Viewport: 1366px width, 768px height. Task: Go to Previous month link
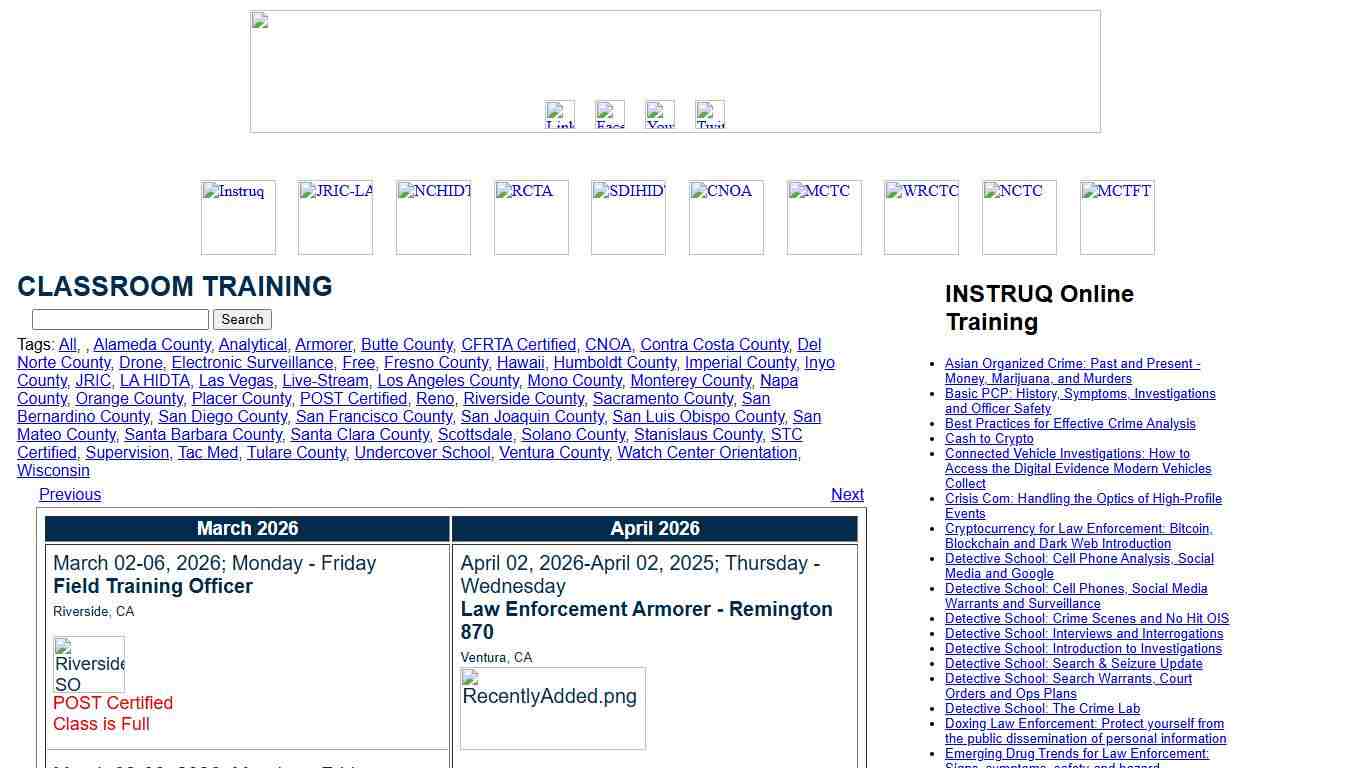[70, 495]
